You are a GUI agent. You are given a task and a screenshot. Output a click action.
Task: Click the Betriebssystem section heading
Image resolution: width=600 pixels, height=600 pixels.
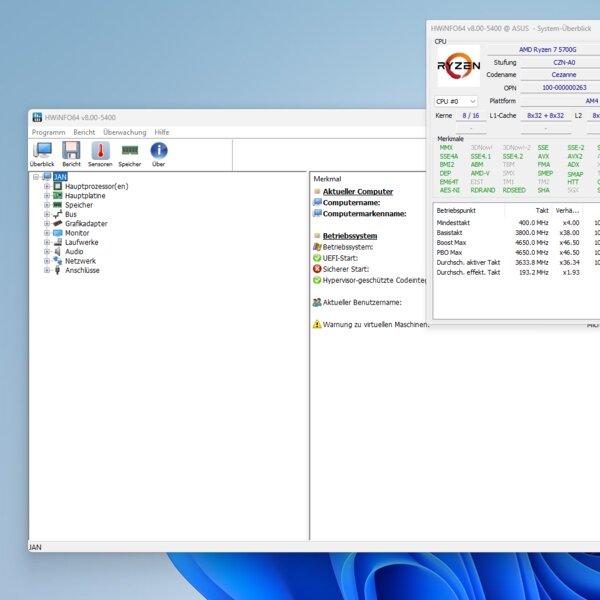(x=350, y=236)
